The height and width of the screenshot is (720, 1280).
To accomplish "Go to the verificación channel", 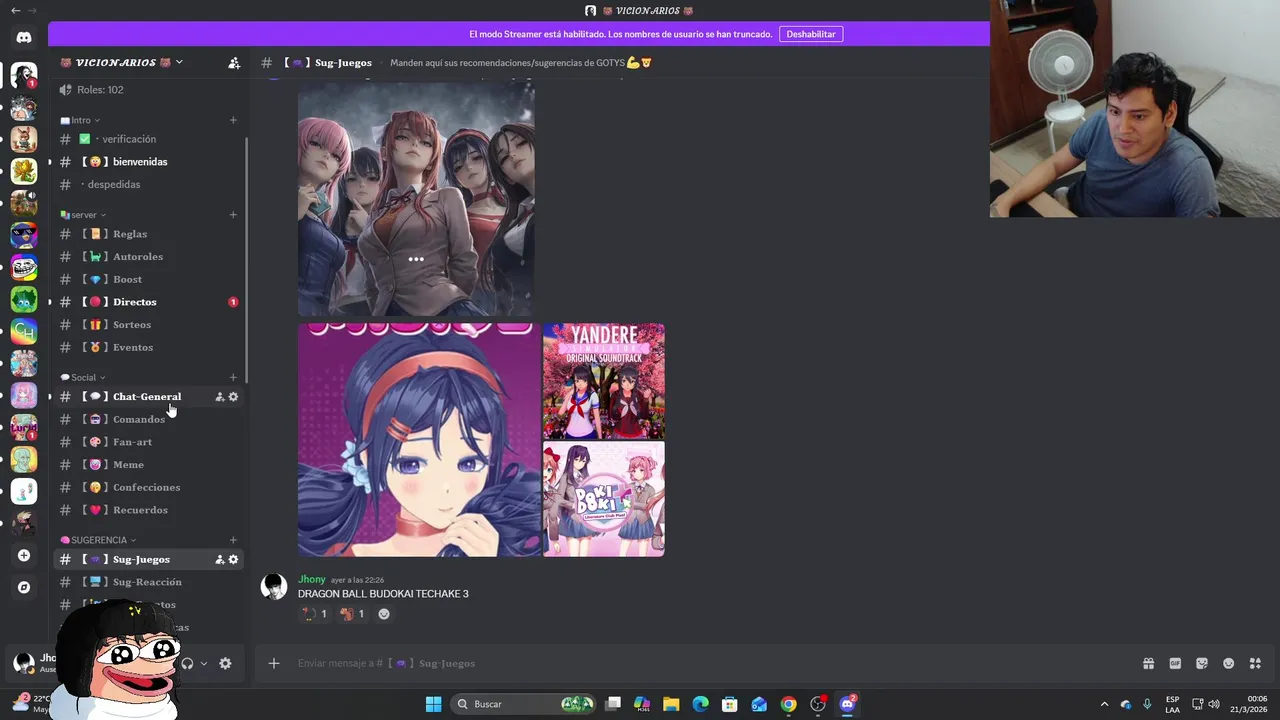I will pyautogui.click(x=148, y=139).
